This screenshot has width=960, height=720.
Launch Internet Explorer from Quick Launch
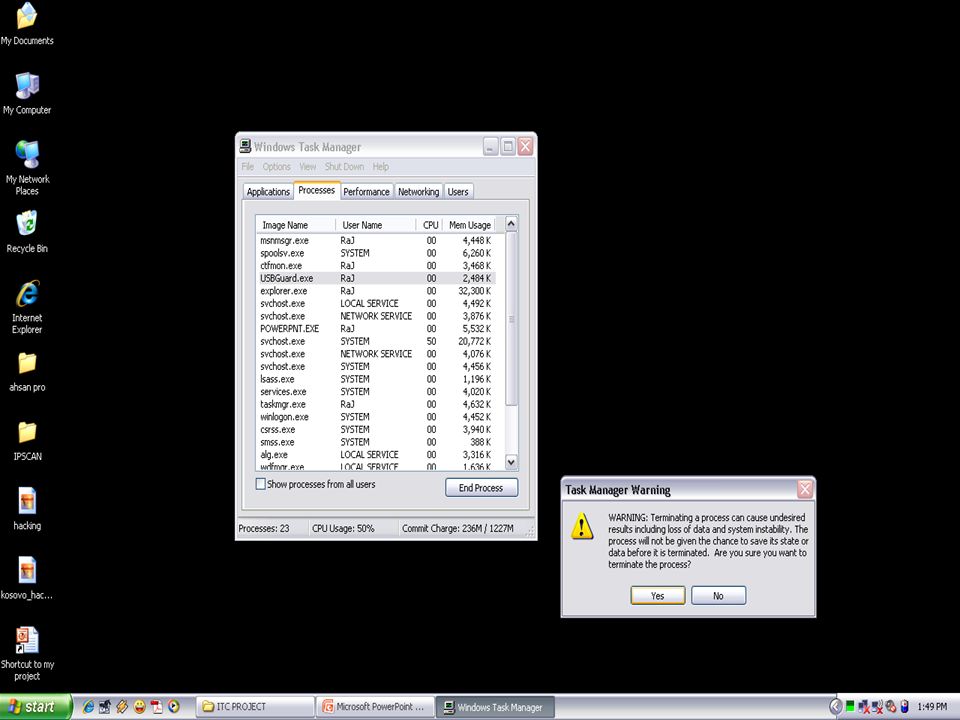[89, 707]
